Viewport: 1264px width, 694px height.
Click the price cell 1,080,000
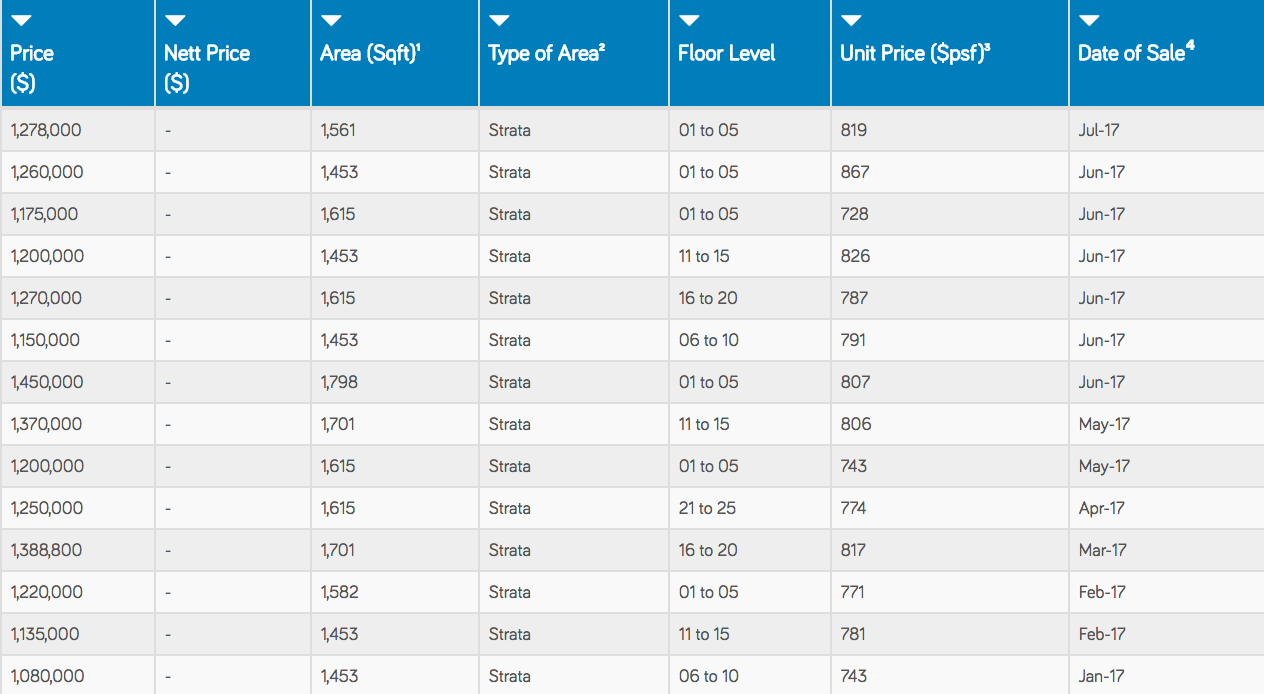47,676
